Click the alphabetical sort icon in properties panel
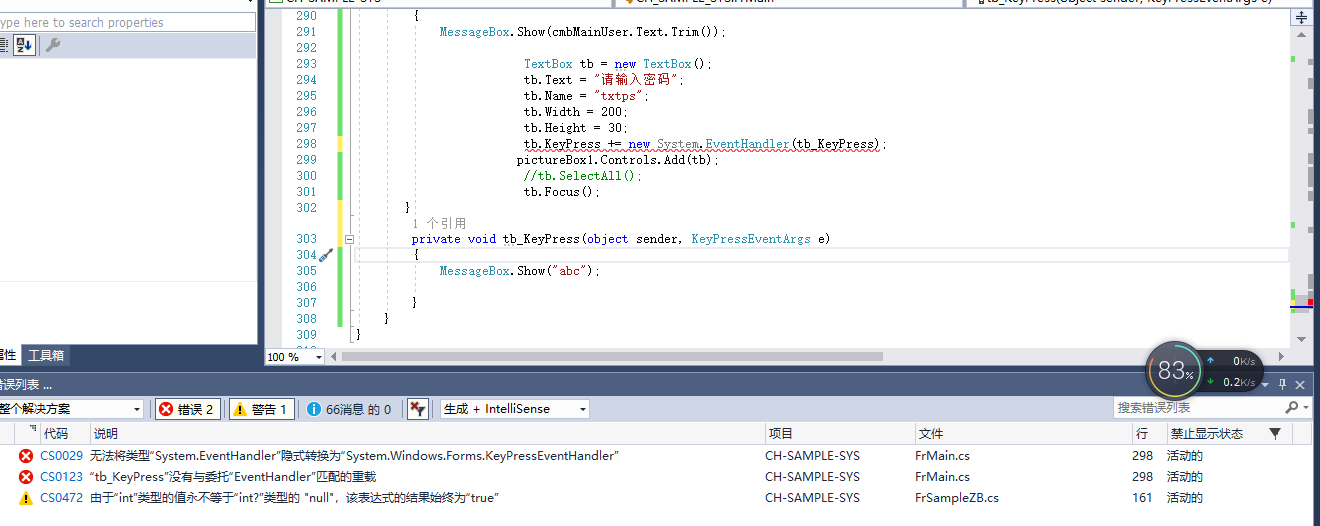 point(25,45)
